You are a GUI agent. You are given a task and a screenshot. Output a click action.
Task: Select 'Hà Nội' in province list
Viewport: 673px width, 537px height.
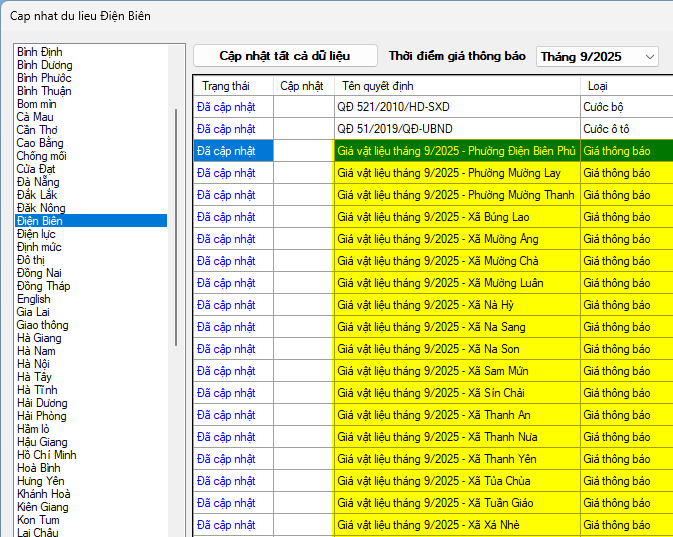coord(36,364)
